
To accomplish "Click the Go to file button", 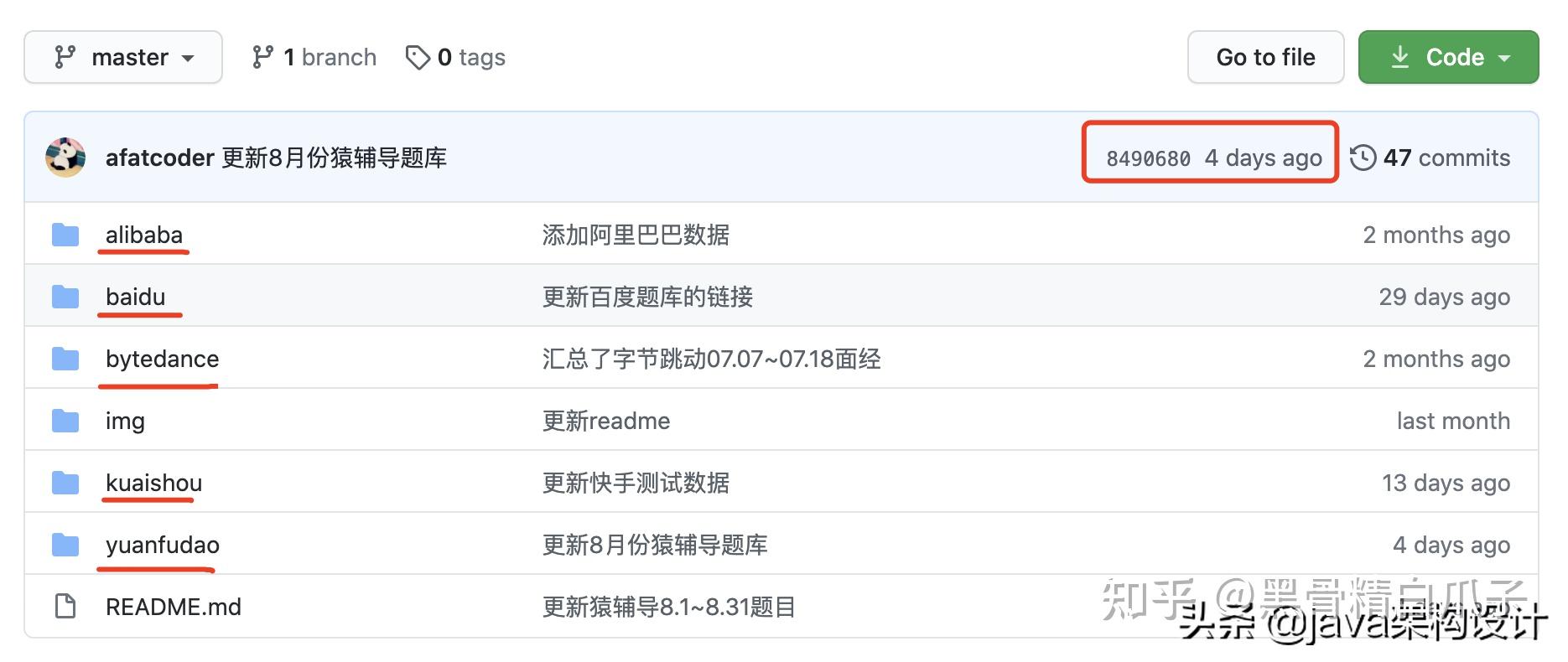I will [x=1265, y=57].
